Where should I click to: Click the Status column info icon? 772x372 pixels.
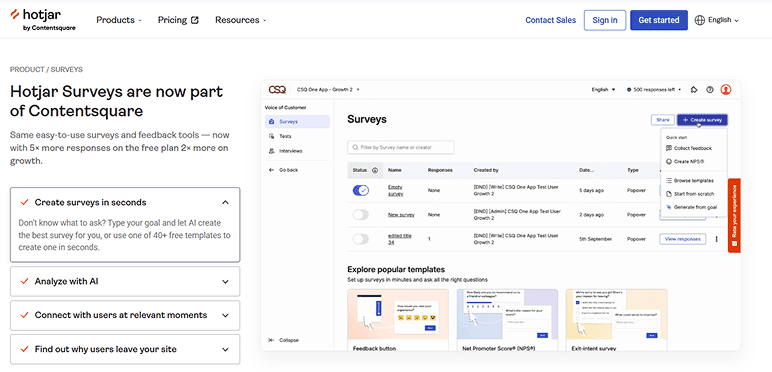pos(375,170)
